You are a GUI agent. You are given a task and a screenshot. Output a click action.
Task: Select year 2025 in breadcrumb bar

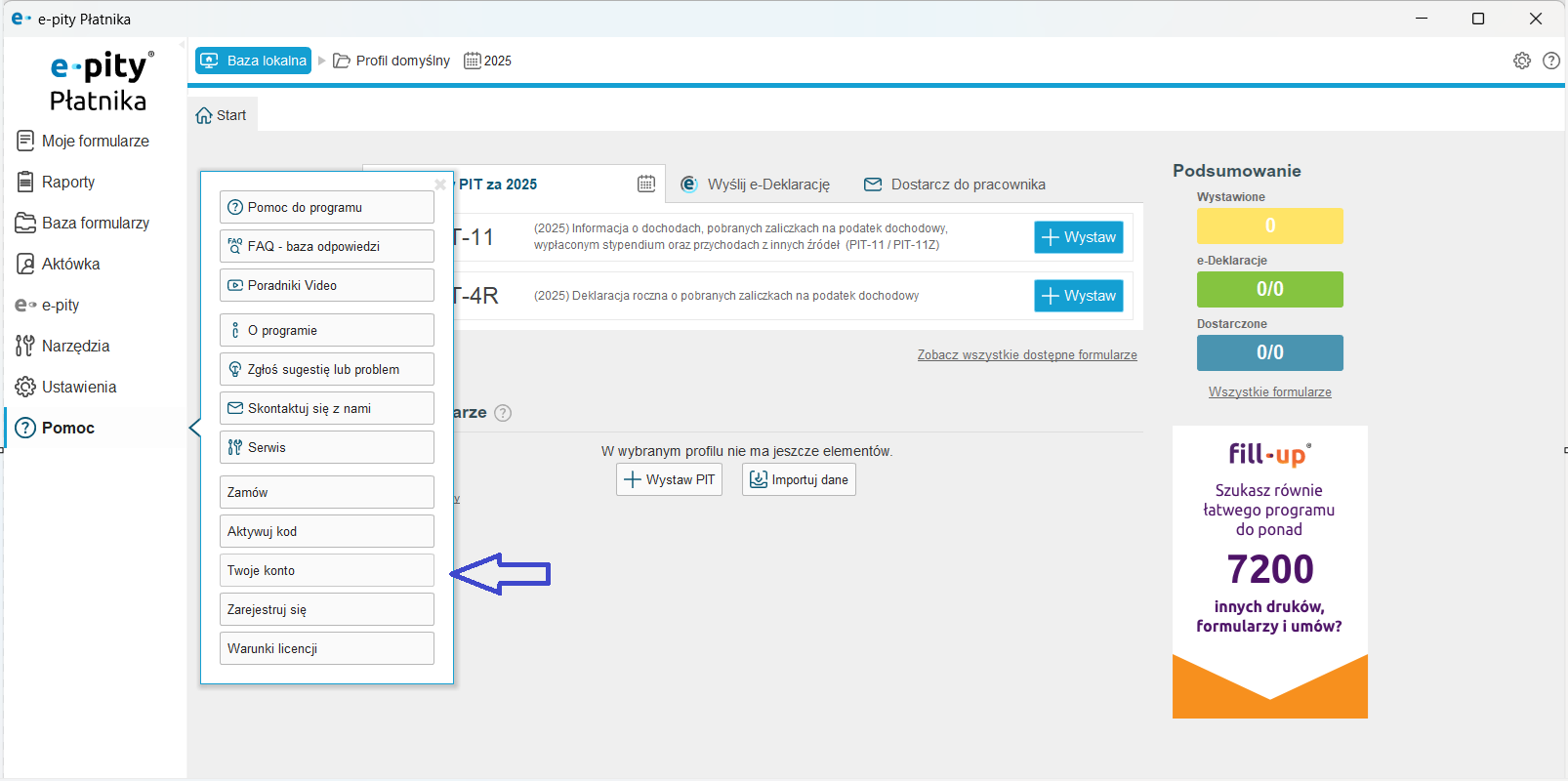[488, 61]
